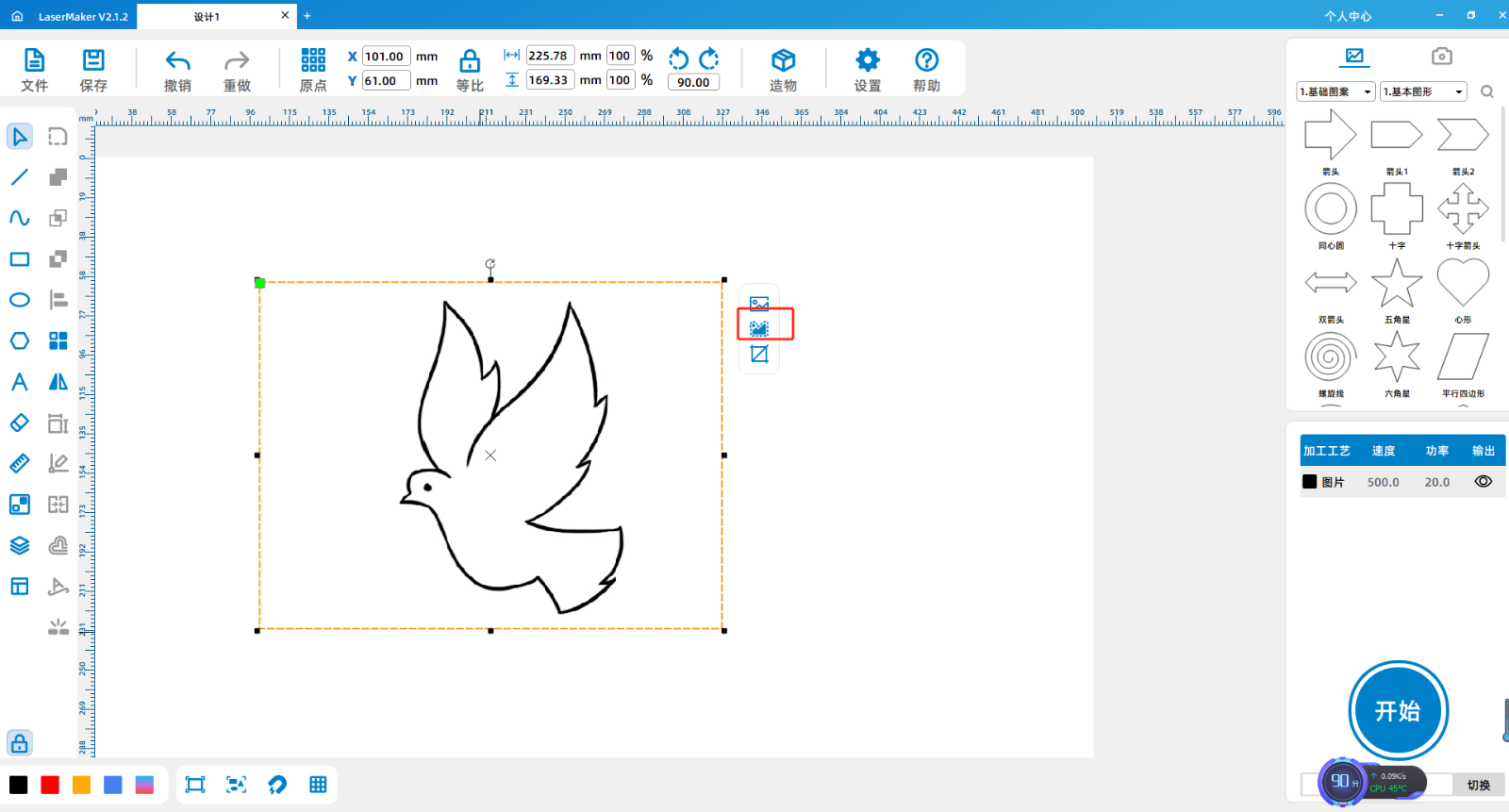Switch to the 设计1 tab

point(207,16)
